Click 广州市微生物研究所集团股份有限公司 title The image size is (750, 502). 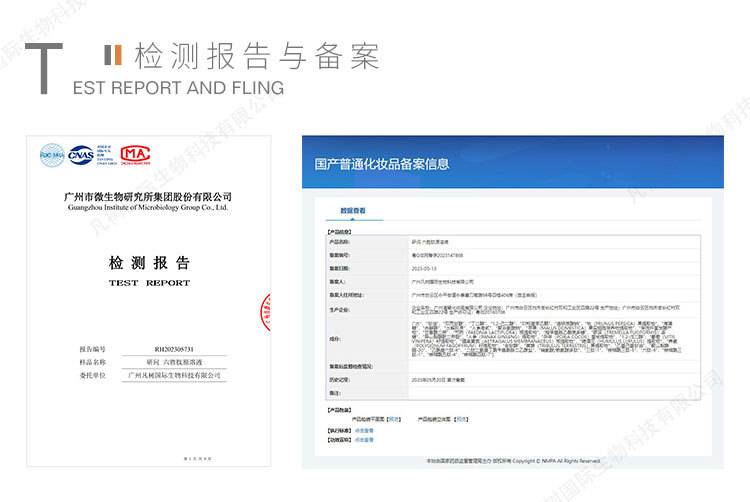[148, 196]
